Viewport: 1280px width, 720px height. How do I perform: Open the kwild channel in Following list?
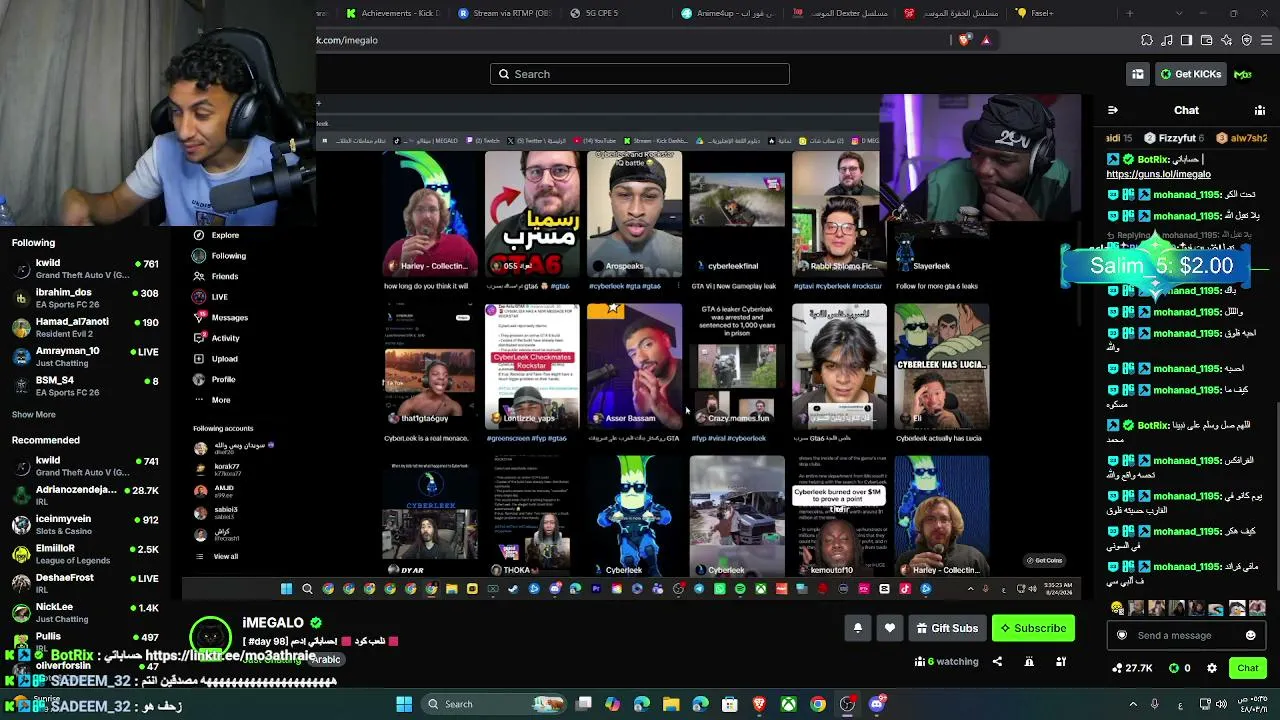86,269
